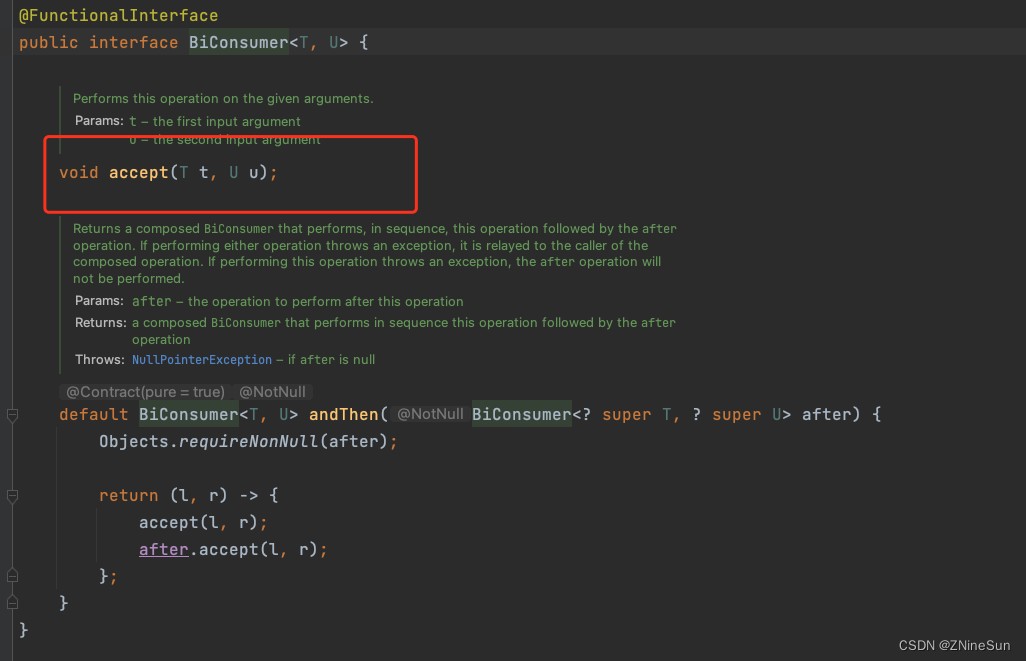Click the BiConsumer parameter type after @NotNull
Viewport: 1026px width, 661px height.
click(x=521, y=414)
